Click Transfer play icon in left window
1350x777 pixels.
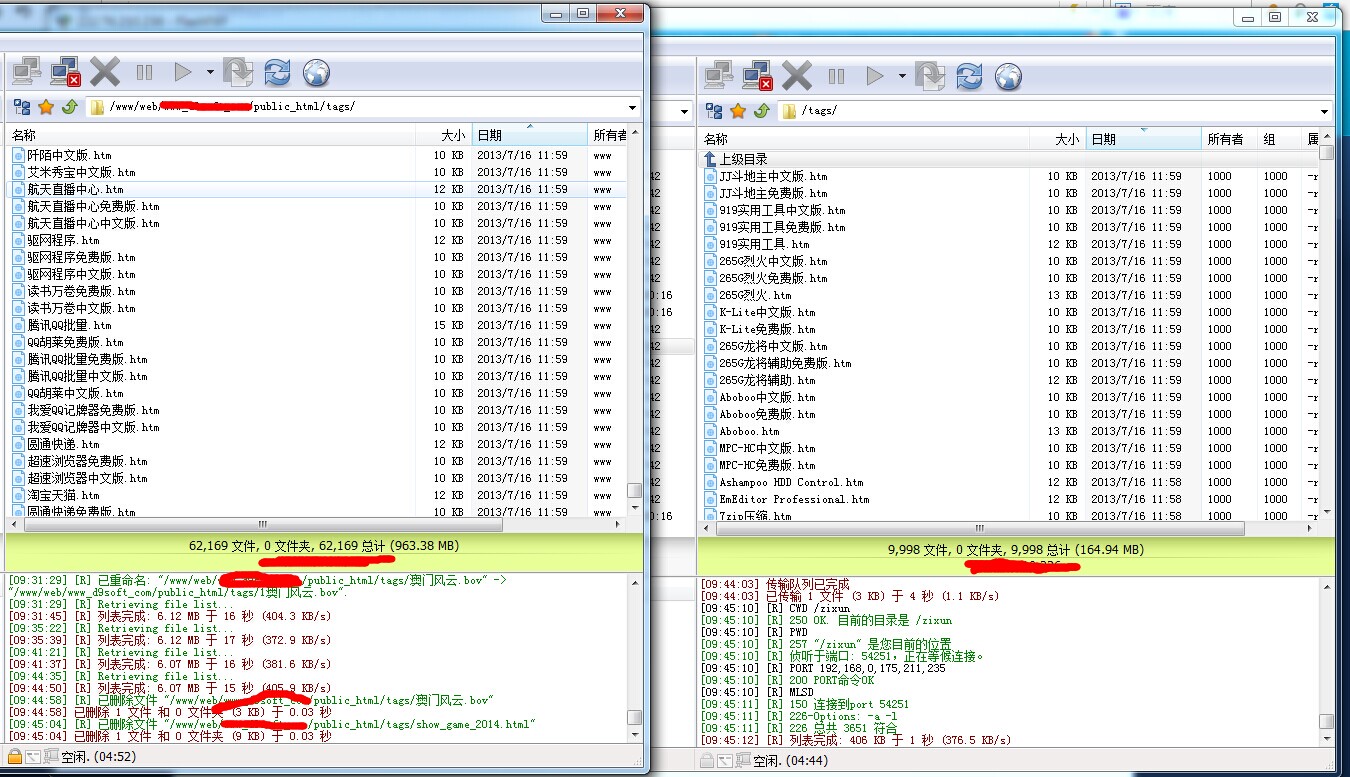tap(182, 72)
